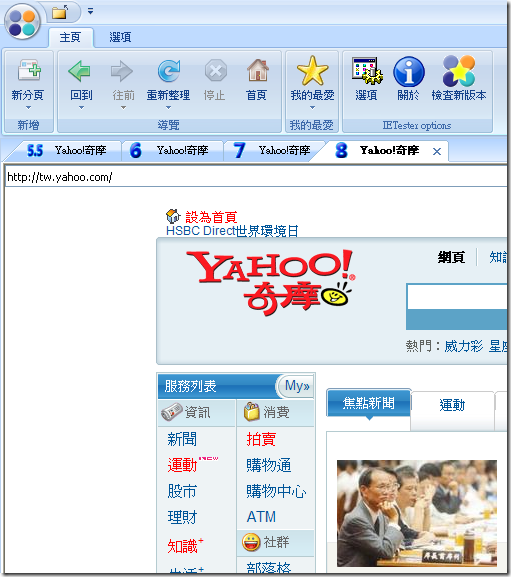511x577 pixels.
Task: Click the 我的最愛 favorites star icon
Action: pos(312,71)
